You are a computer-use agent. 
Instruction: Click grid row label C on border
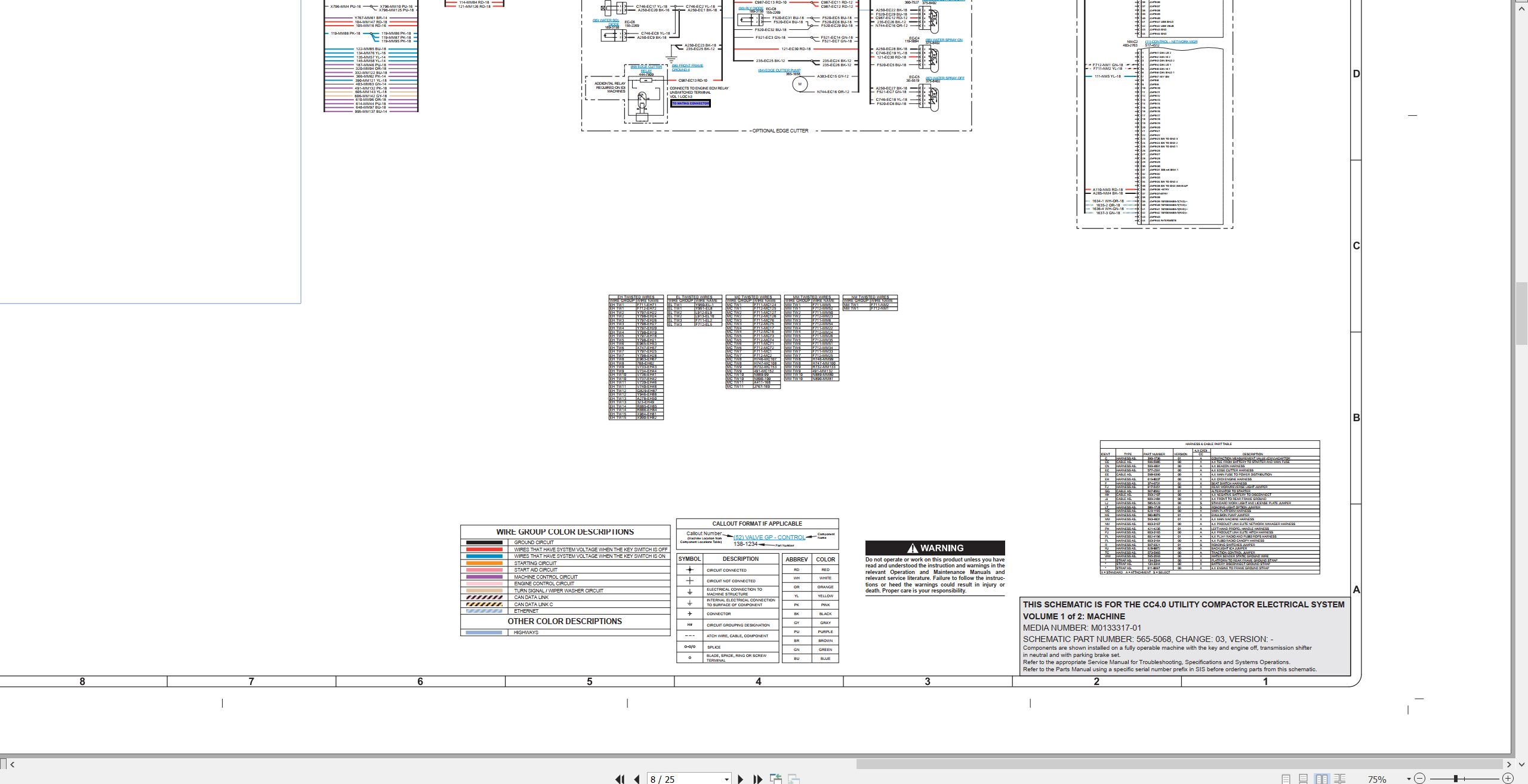1356,246
